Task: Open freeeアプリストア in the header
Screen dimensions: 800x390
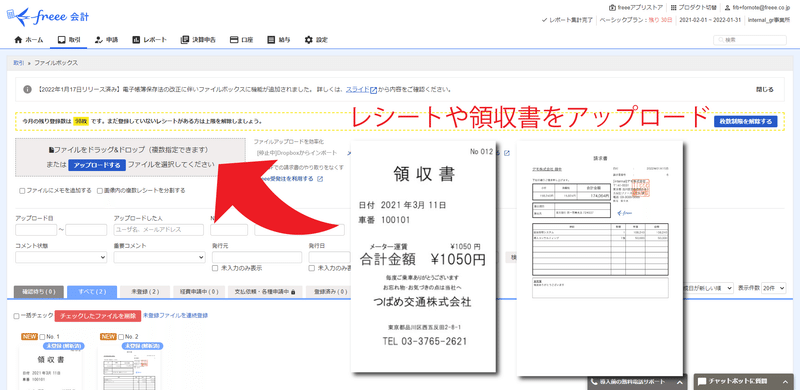Action: pyautogui.click(x=636, y=8)
